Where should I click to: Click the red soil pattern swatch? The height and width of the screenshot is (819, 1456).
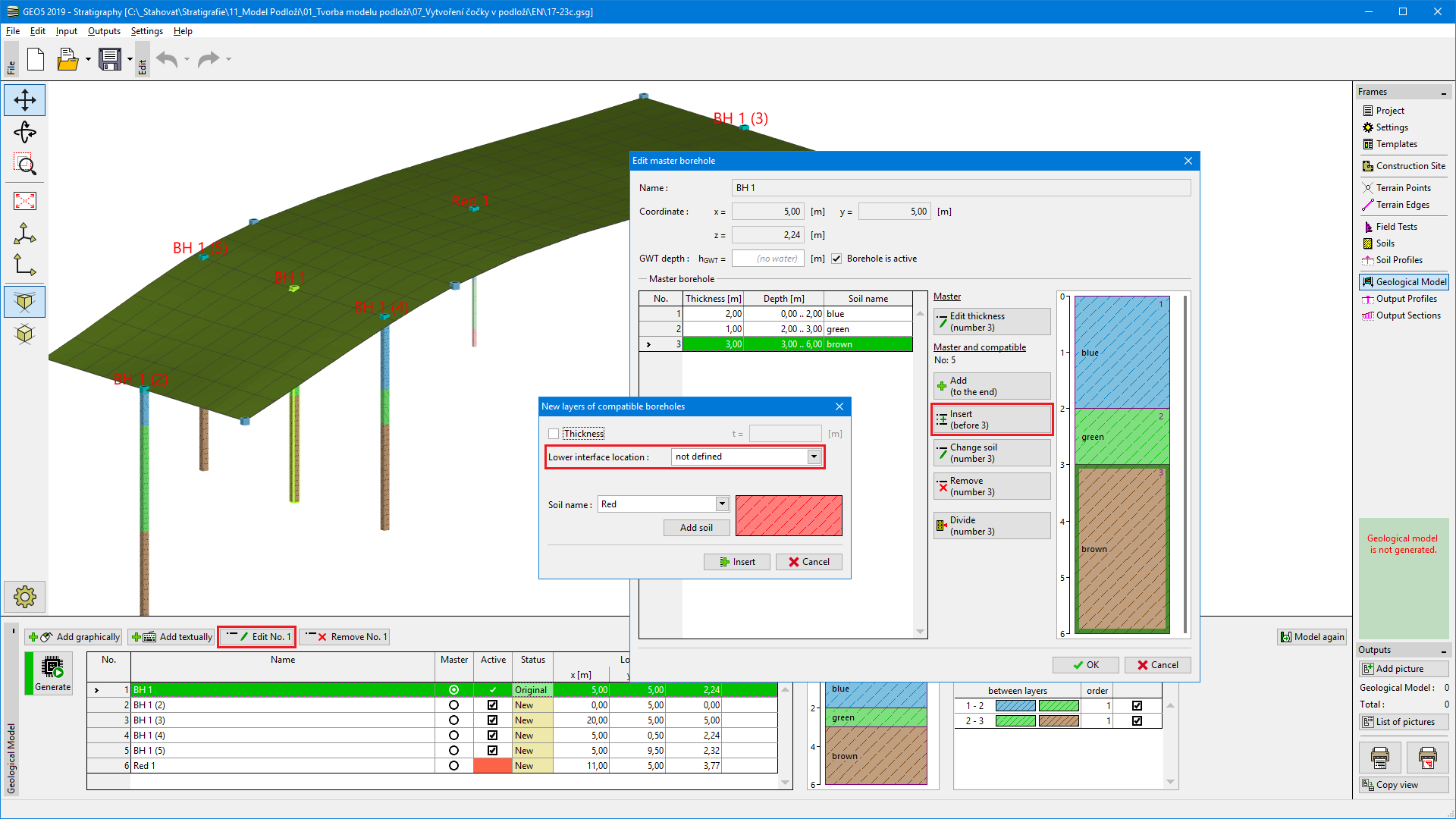[x=789, y=516]
